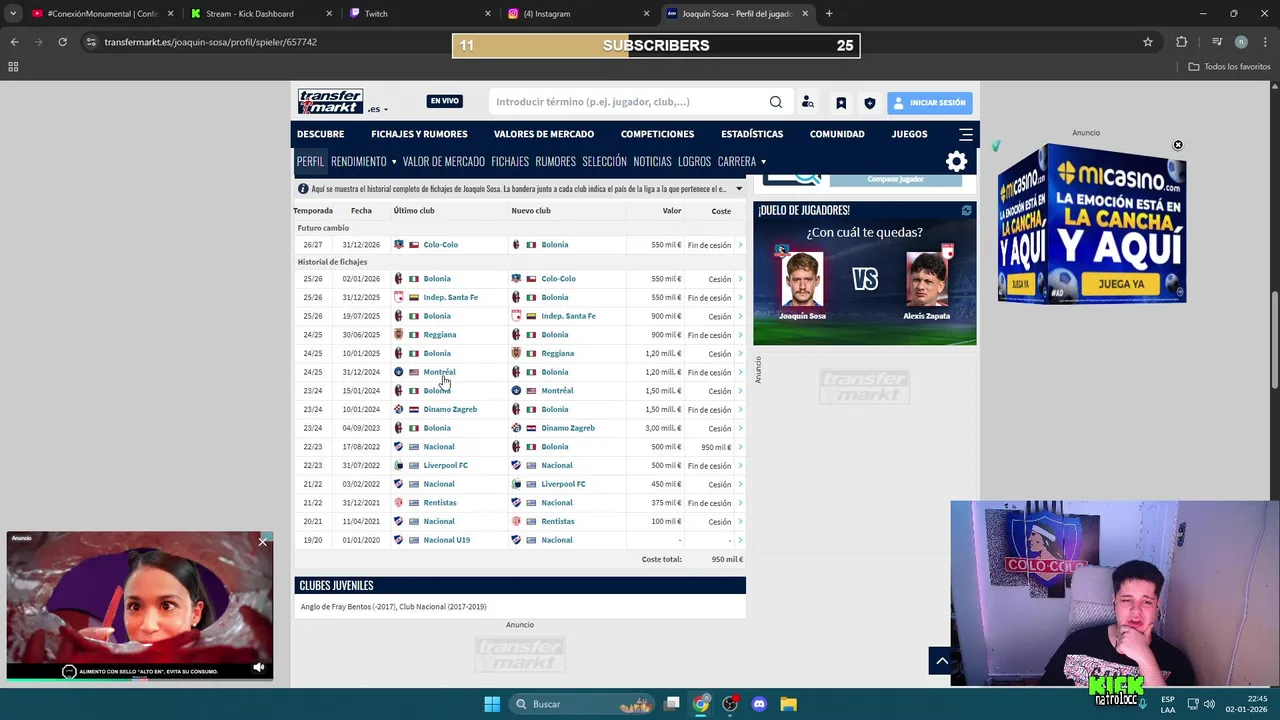1280x720 pixels.
Task: Click the refresh icon in Duelo de Jugadores
Action: [x=966, y=210]
